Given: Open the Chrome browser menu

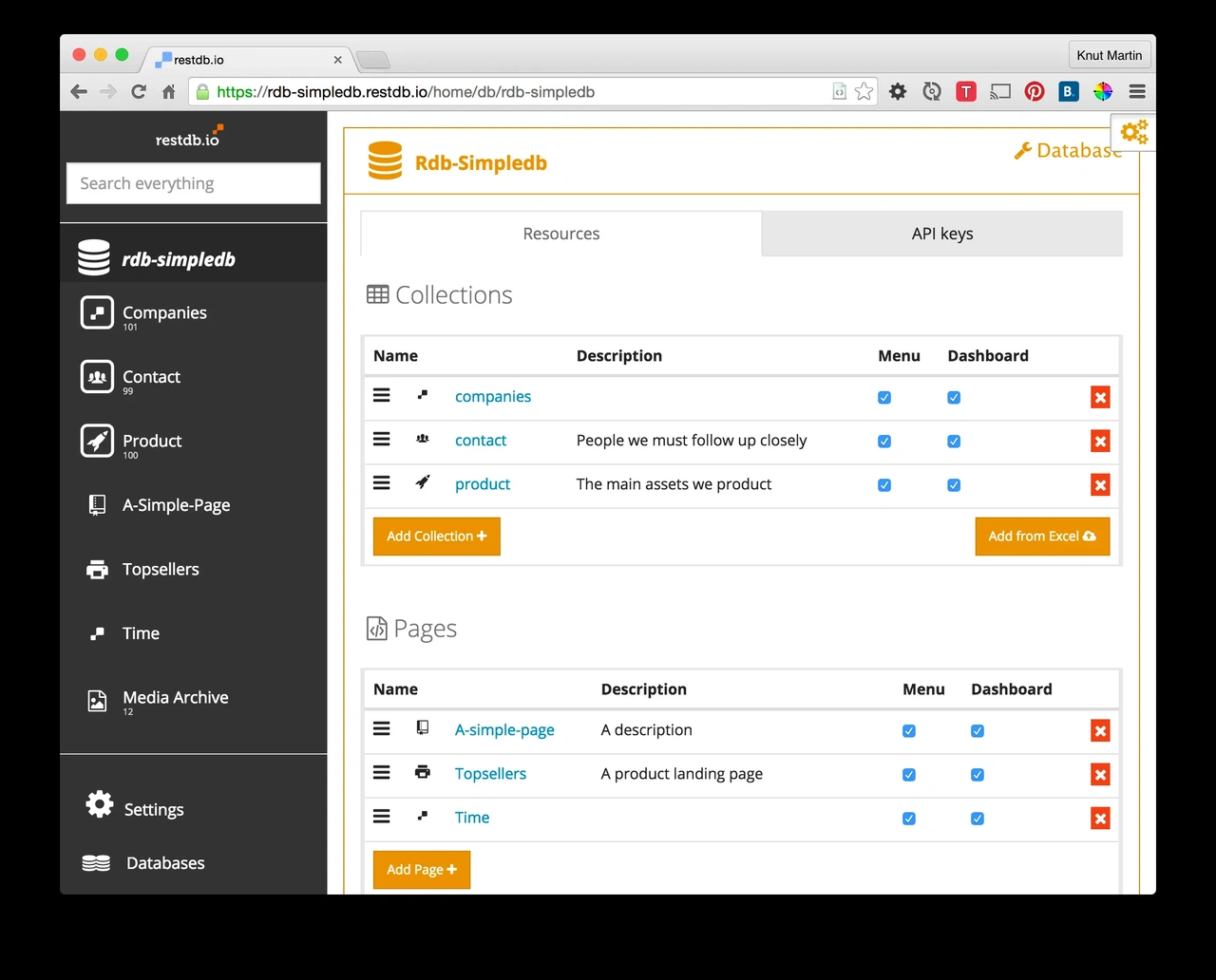Looking at the screenshot, I should (x=1136, y=91).
